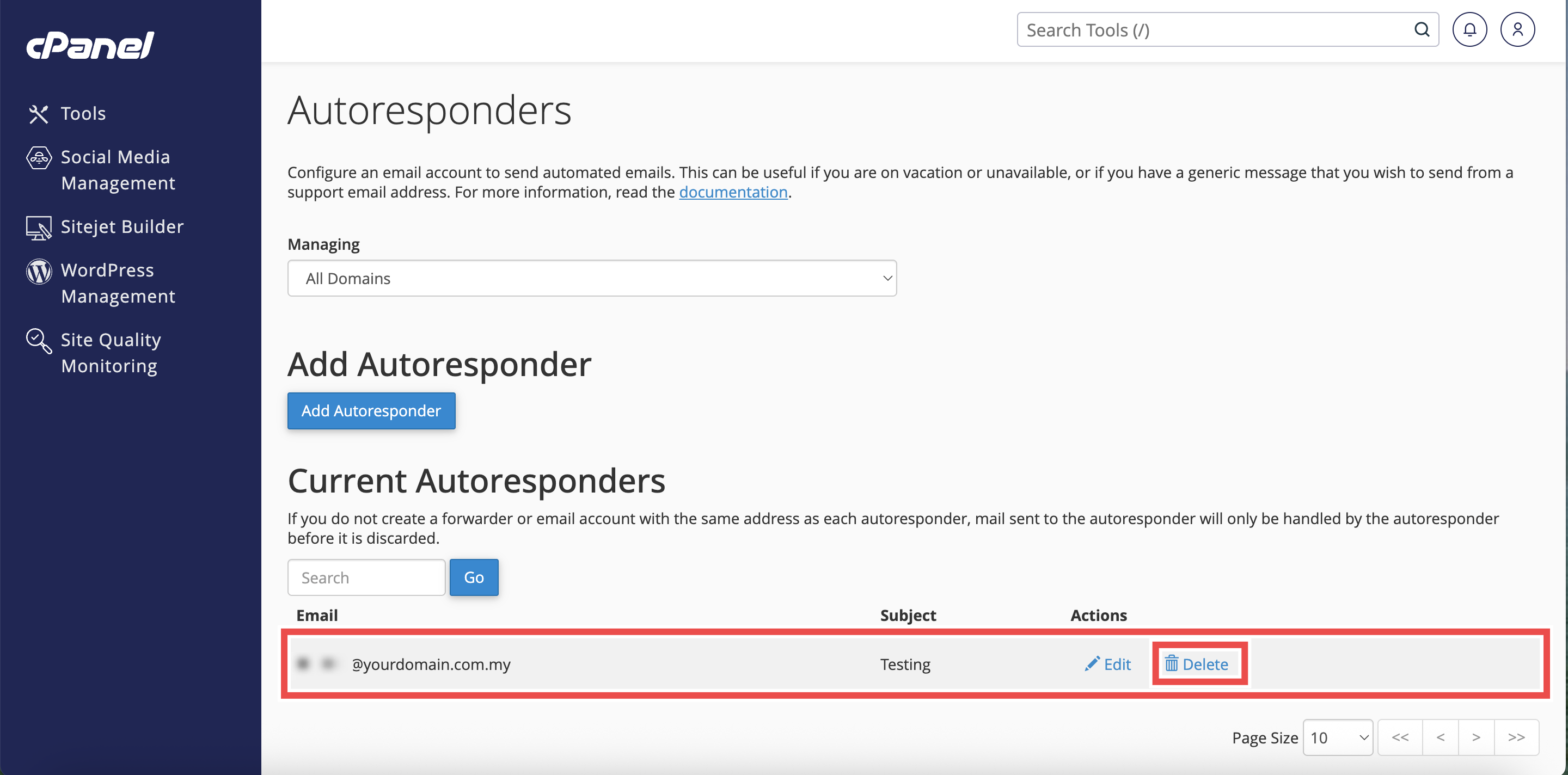This screenshot has width=1568, height=775.
Task: Click the Add Autoresponder button
Action: tap(371, 410)
